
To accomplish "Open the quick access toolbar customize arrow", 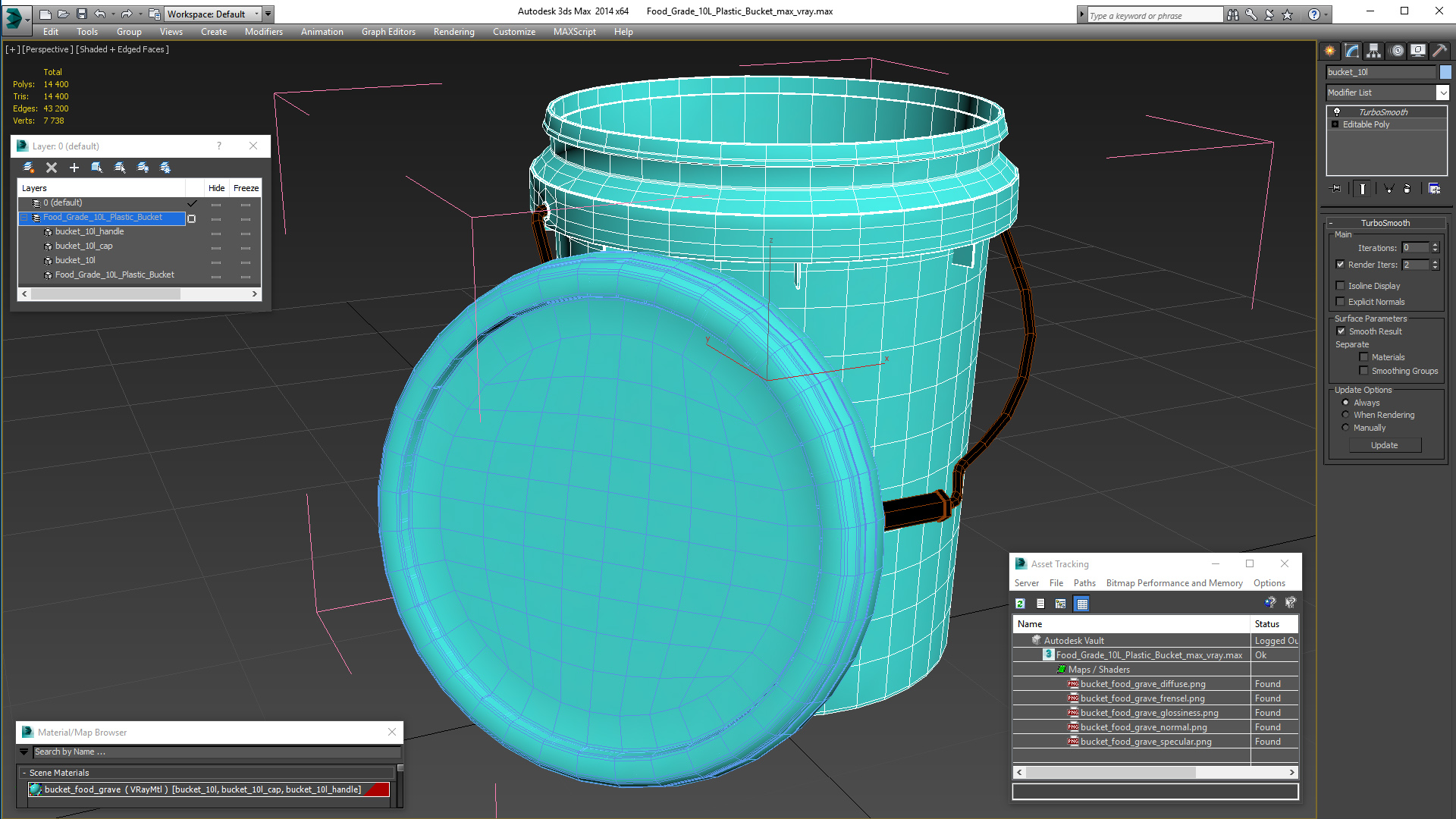I will click(x=268, y=14).
